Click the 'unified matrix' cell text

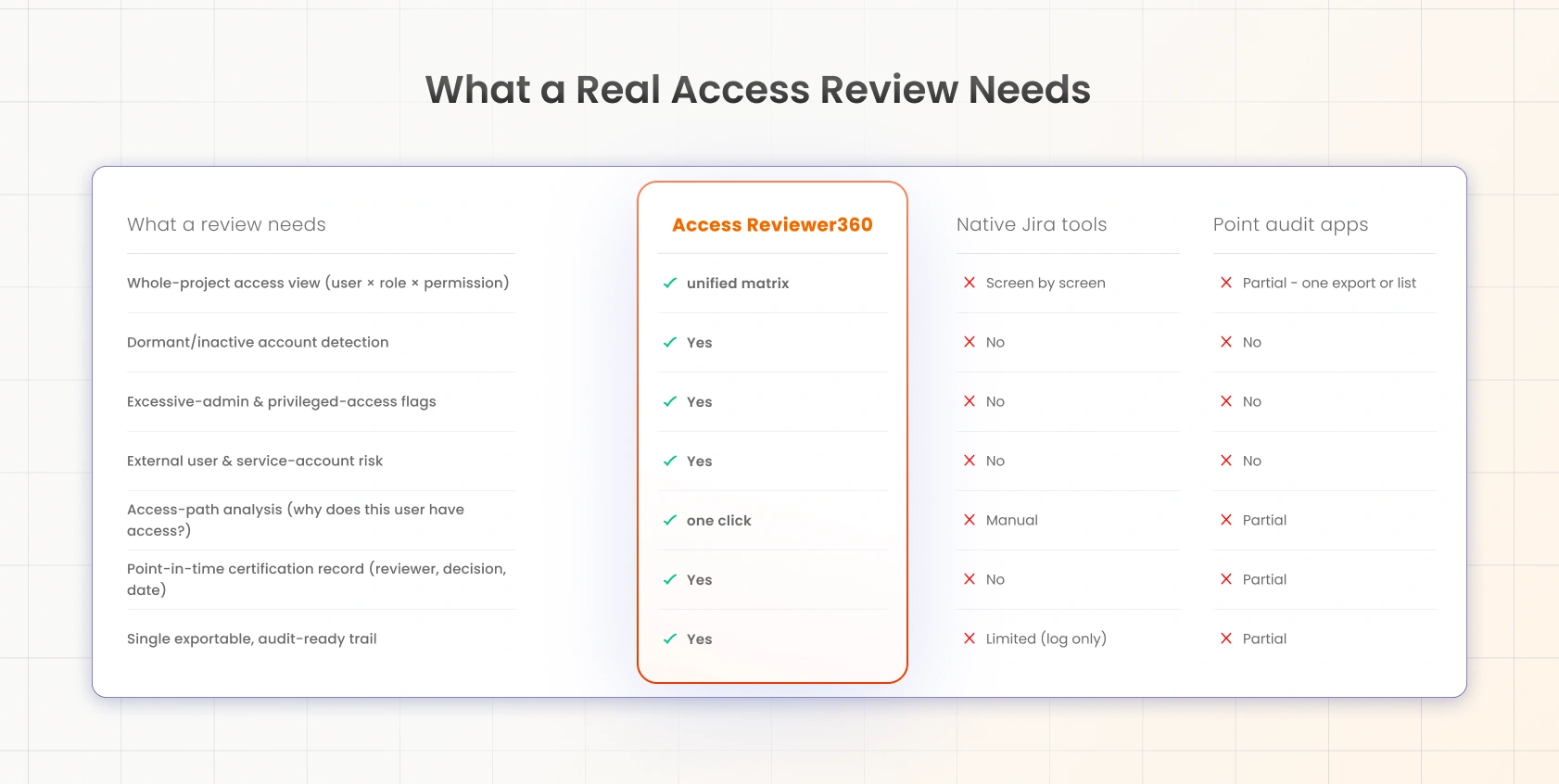coord(738,283)
